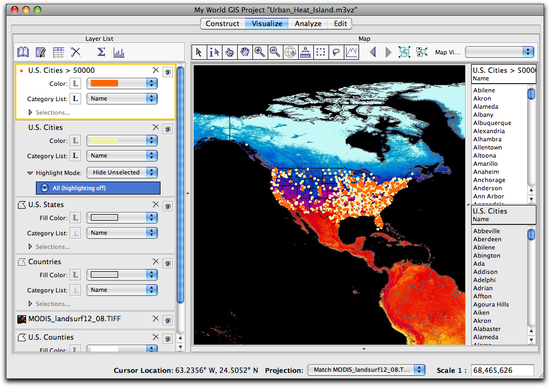Activate the zoom in magnifier tool
The width and height of the screenshot is (550, 387).
[x=260, y=53]
